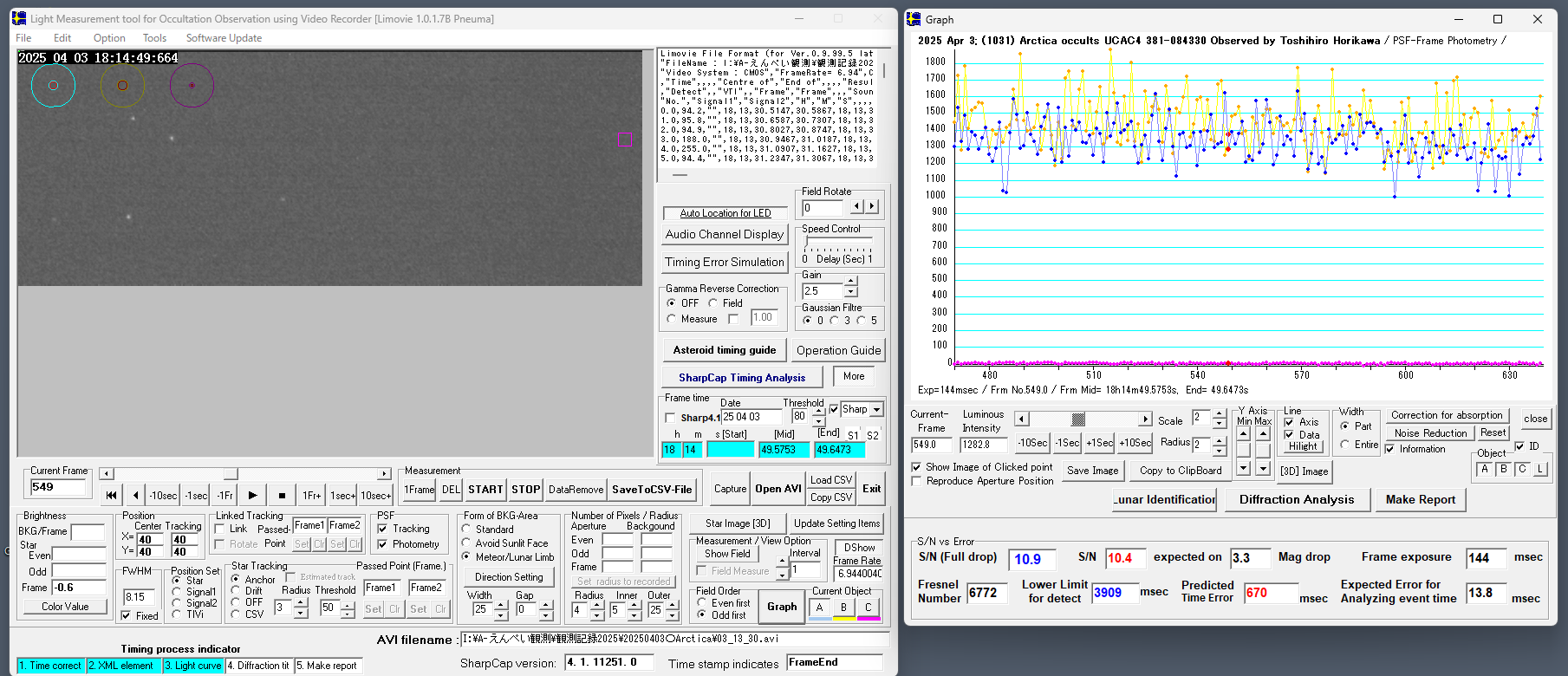Jump to first frame with rewind icon
Viewport: 1568px width, 676px height.
pos(111,496)
